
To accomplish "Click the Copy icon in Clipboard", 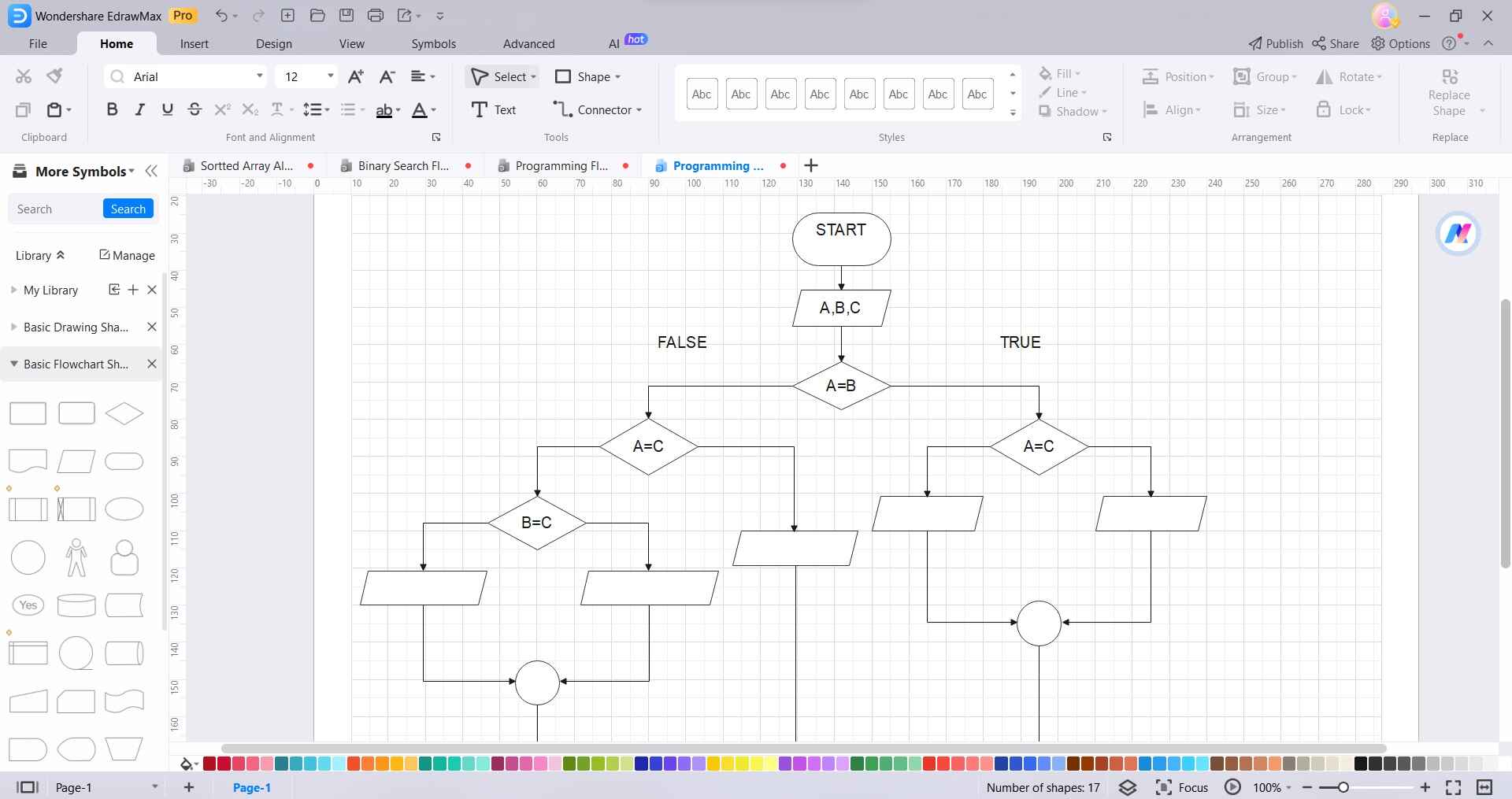I will point(24,110).
